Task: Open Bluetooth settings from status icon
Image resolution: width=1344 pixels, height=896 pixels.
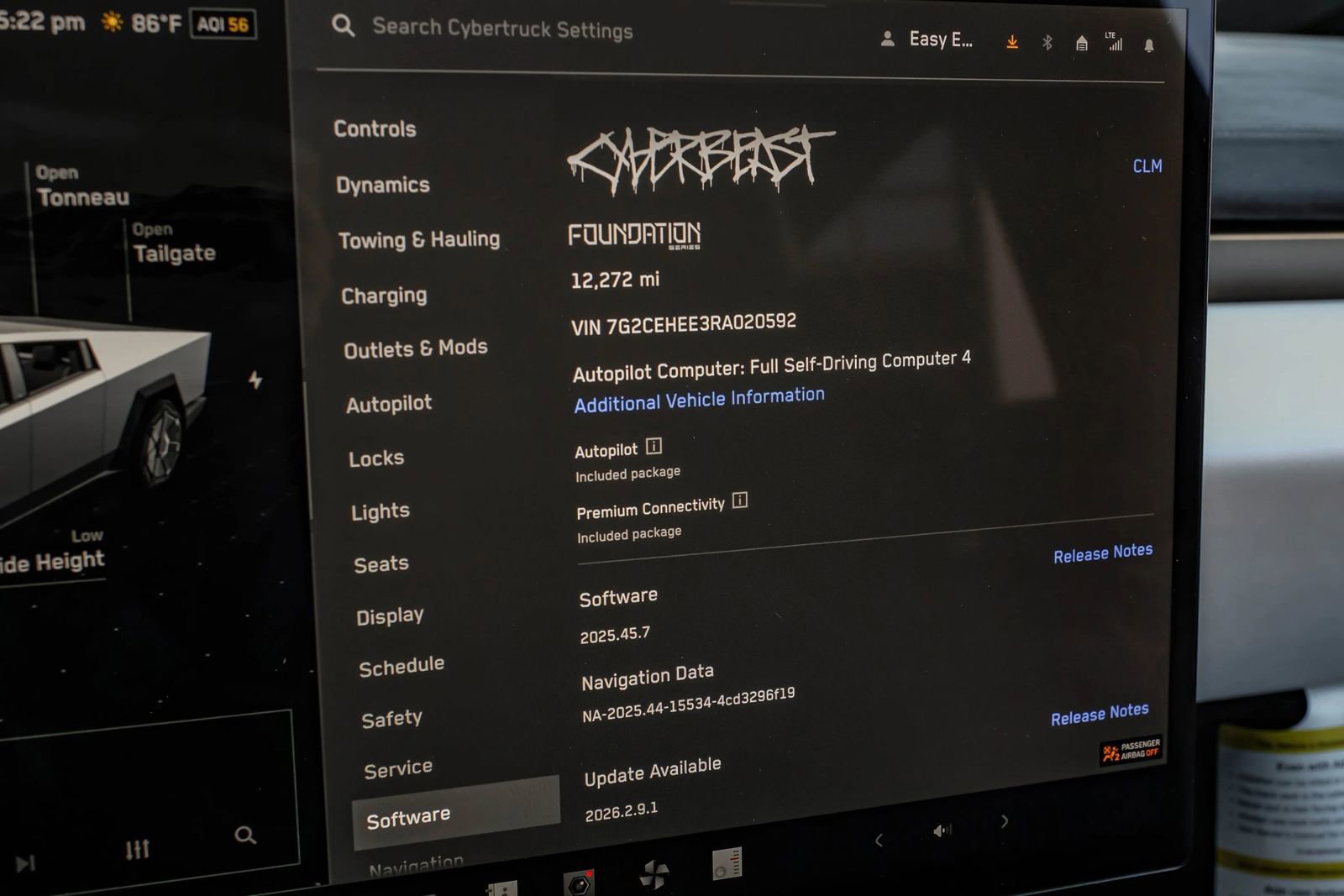Action: pos(1047,42)
